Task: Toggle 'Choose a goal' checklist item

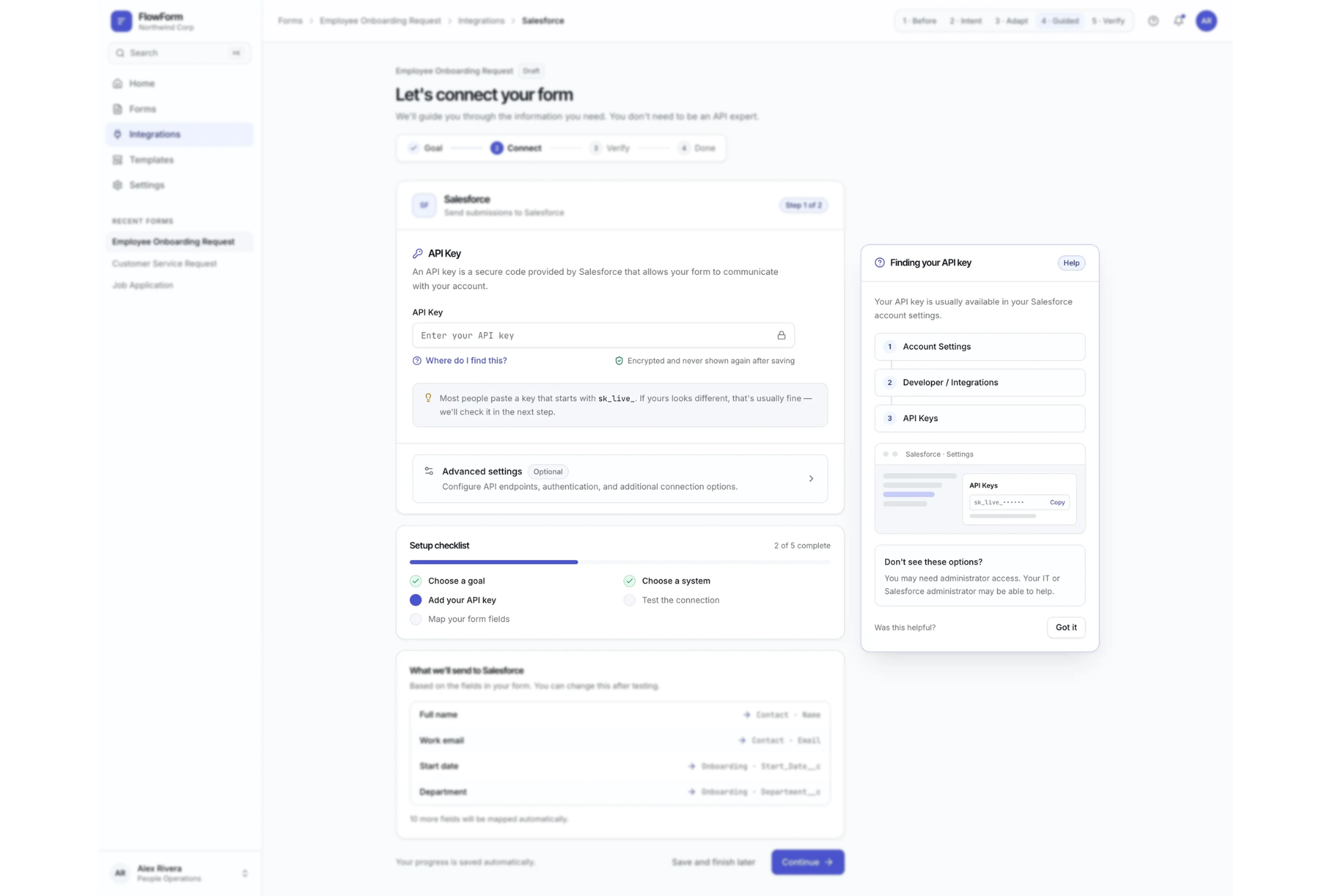Action: coord(448,581)
